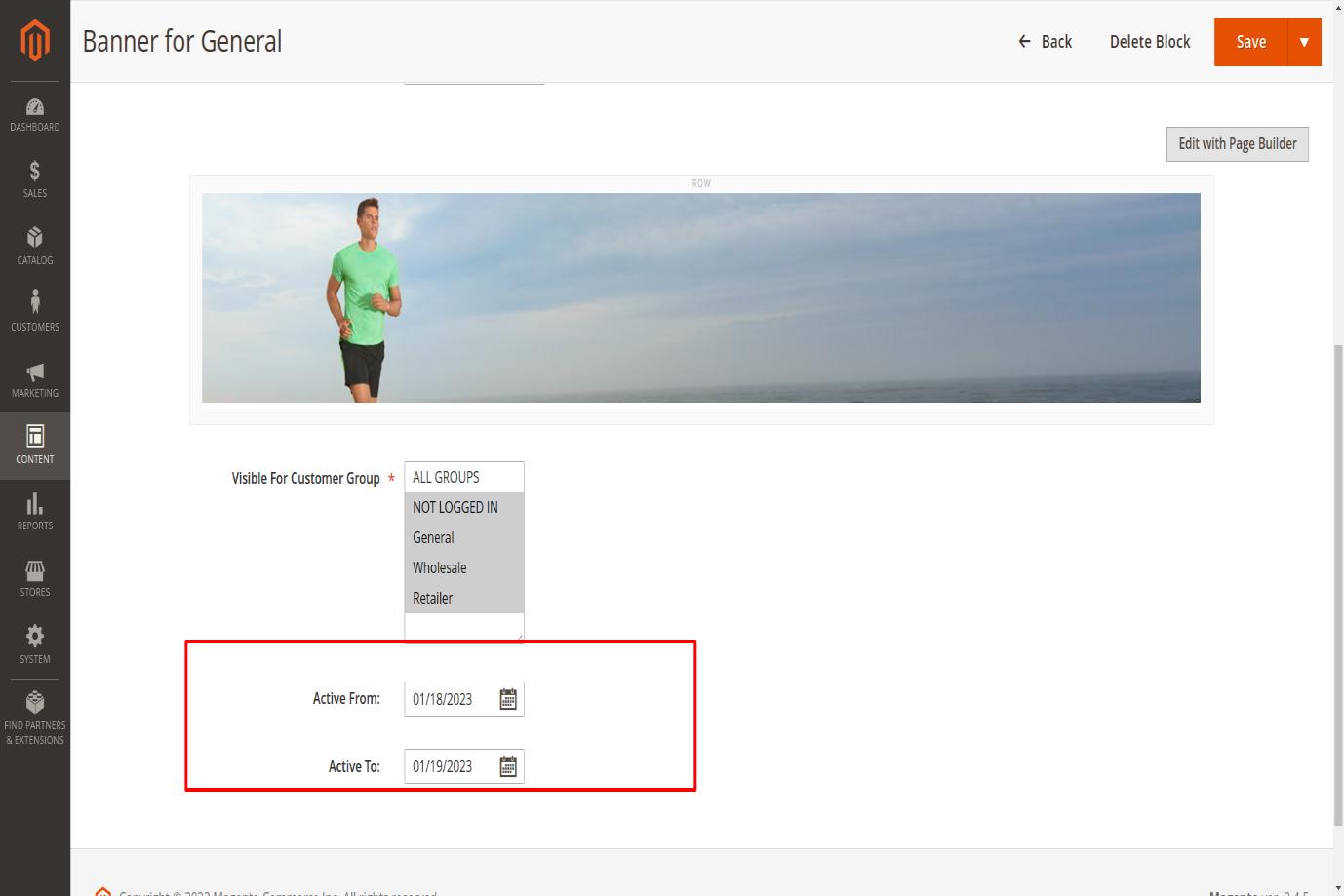Open the Stores sidebar icon
1344x896 pixels.
pyautogui.click(x=35, y=570)
